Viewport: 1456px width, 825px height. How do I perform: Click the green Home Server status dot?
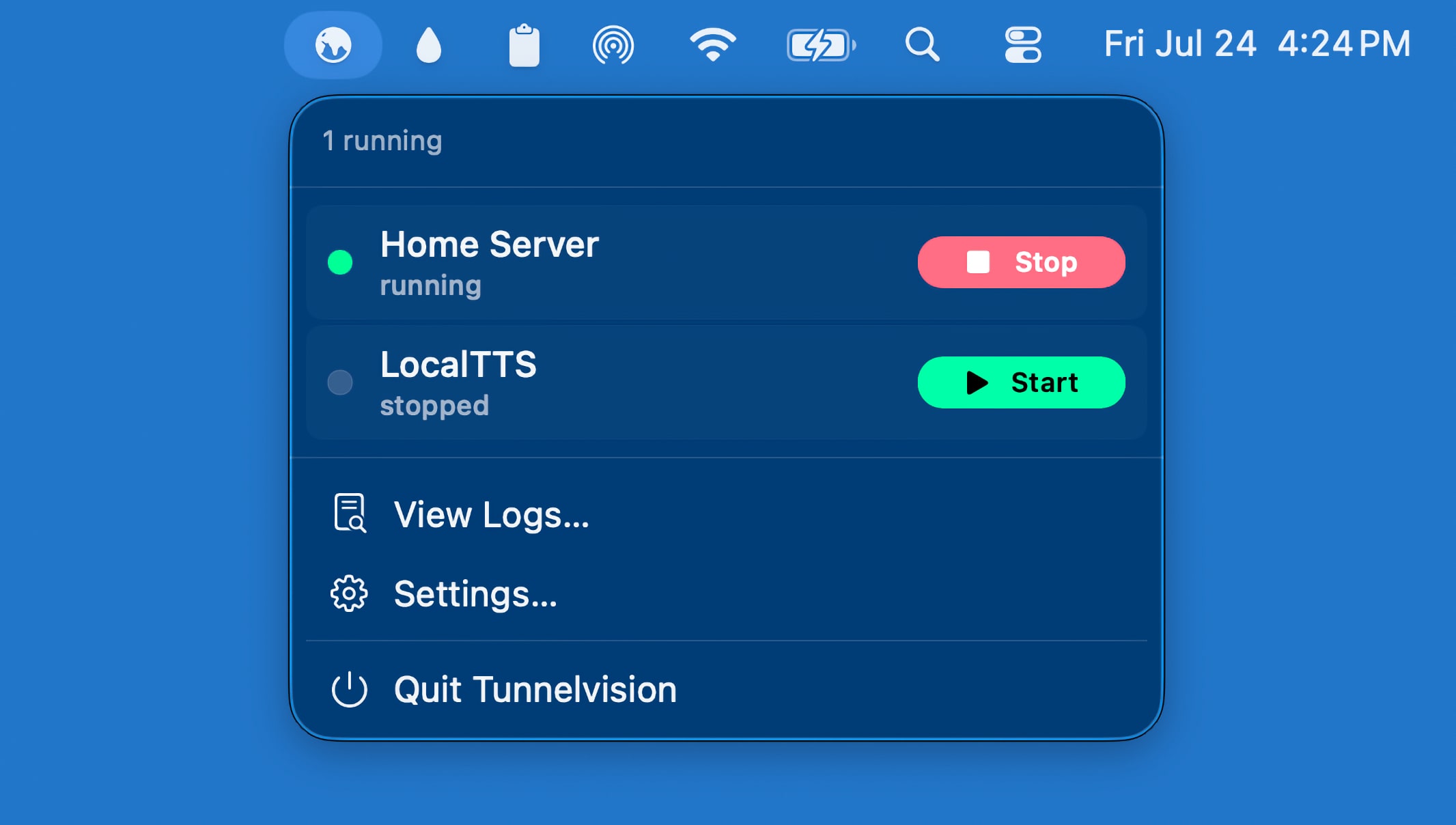[x=340, y=262]
